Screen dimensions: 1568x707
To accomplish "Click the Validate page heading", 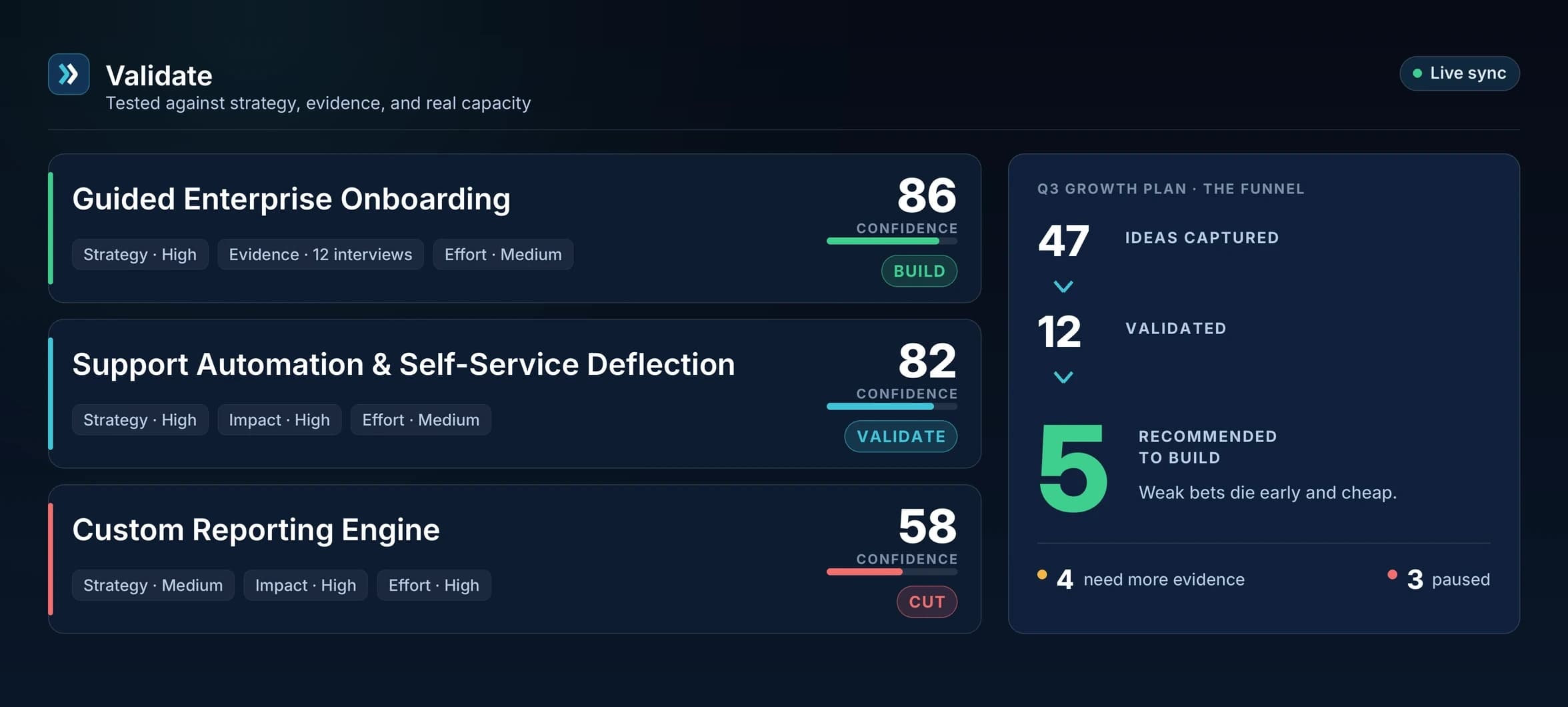I will click(x=159, y=75).
